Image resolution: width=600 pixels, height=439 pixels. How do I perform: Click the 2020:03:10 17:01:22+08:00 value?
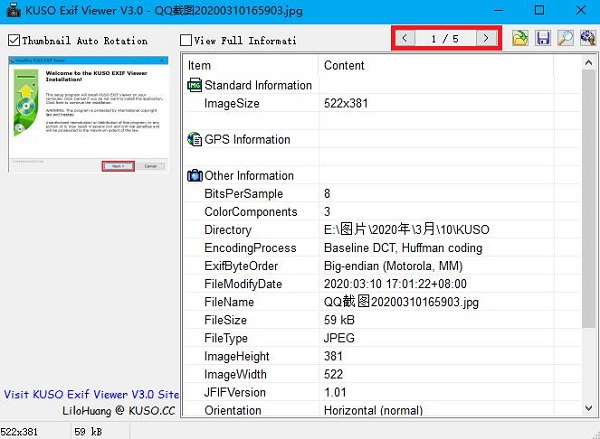[x=395, y=284]
